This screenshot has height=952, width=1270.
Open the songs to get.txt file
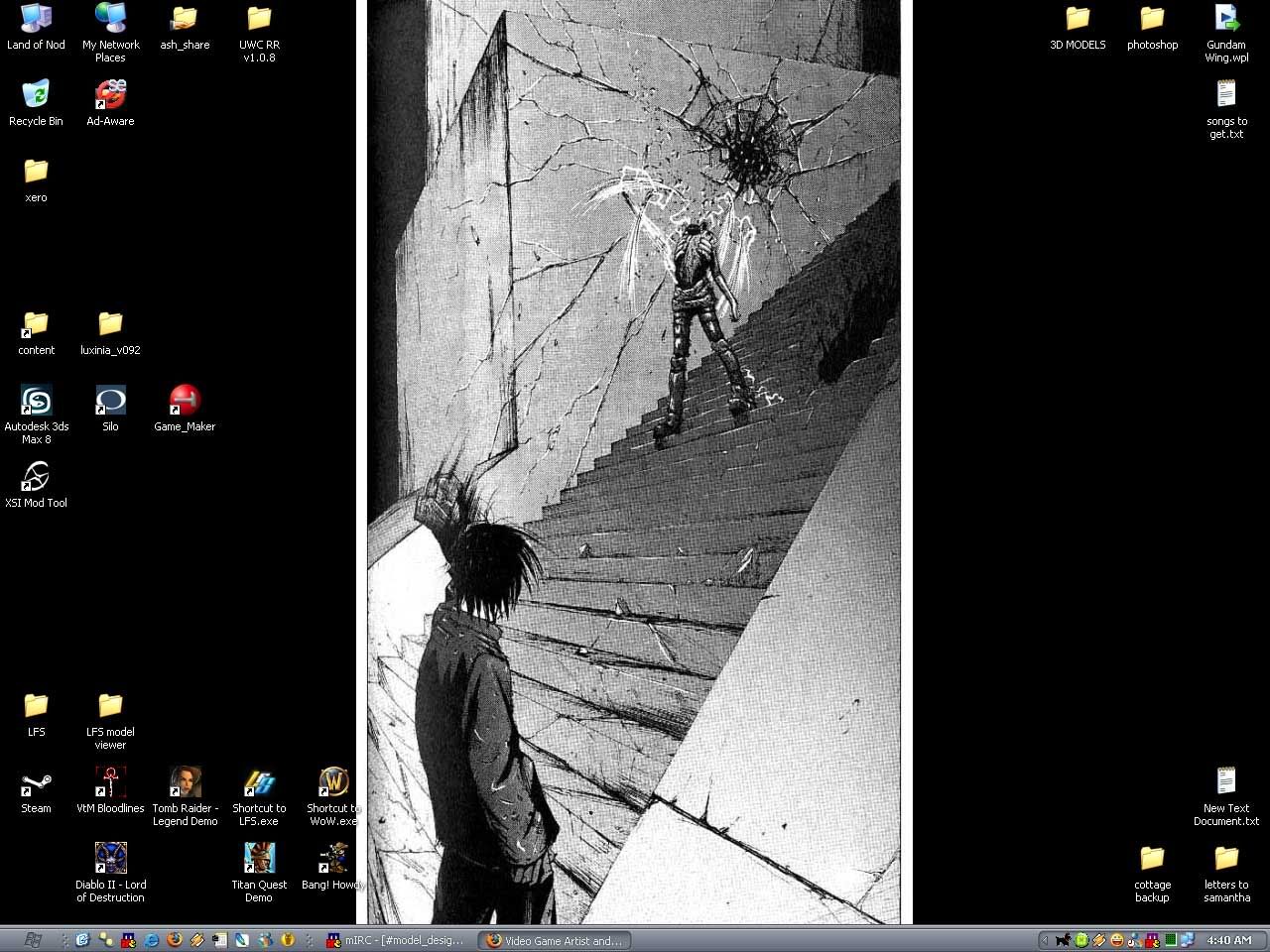click(1226, 109)
